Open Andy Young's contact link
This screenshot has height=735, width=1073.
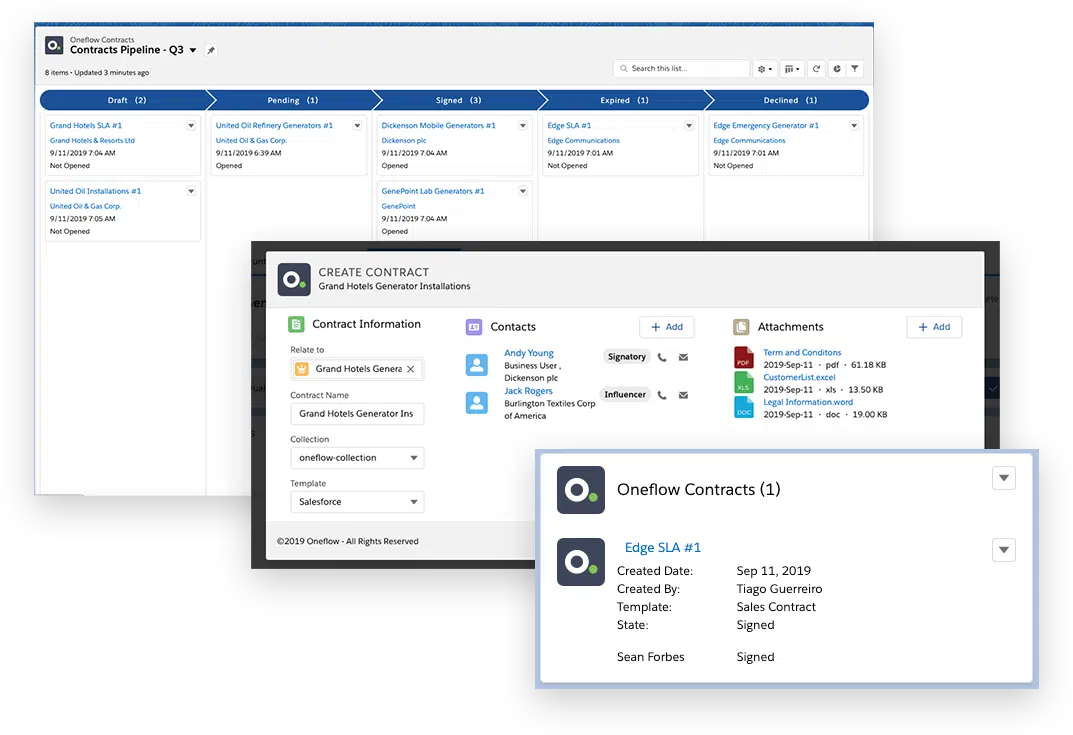click(529, 353)
